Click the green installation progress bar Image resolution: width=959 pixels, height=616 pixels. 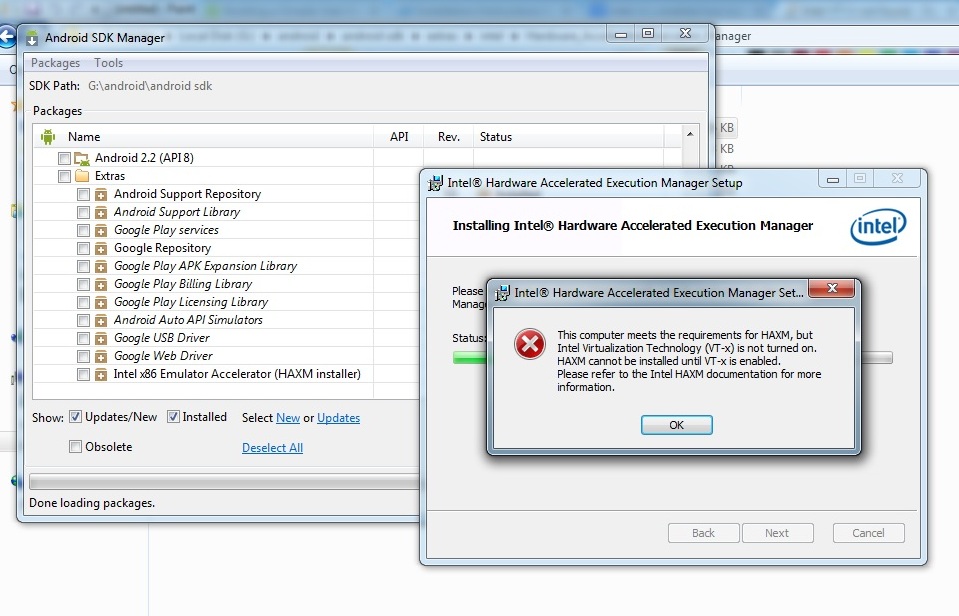coord(469,358)
